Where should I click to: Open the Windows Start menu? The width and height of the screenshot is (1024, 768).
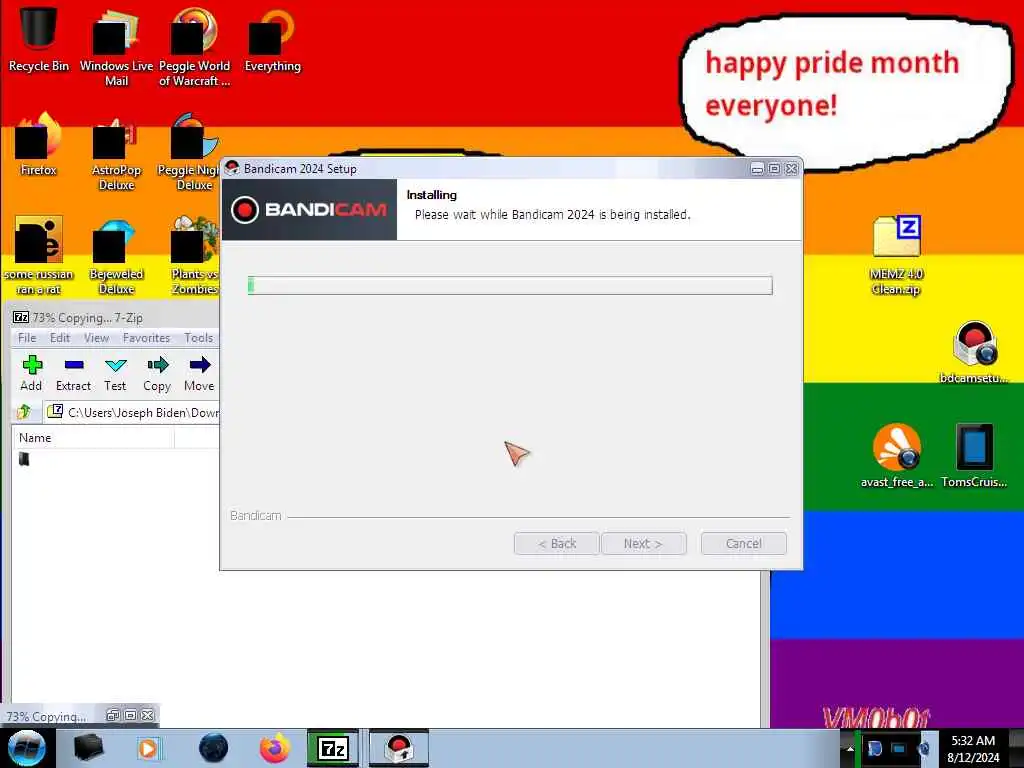26,748
